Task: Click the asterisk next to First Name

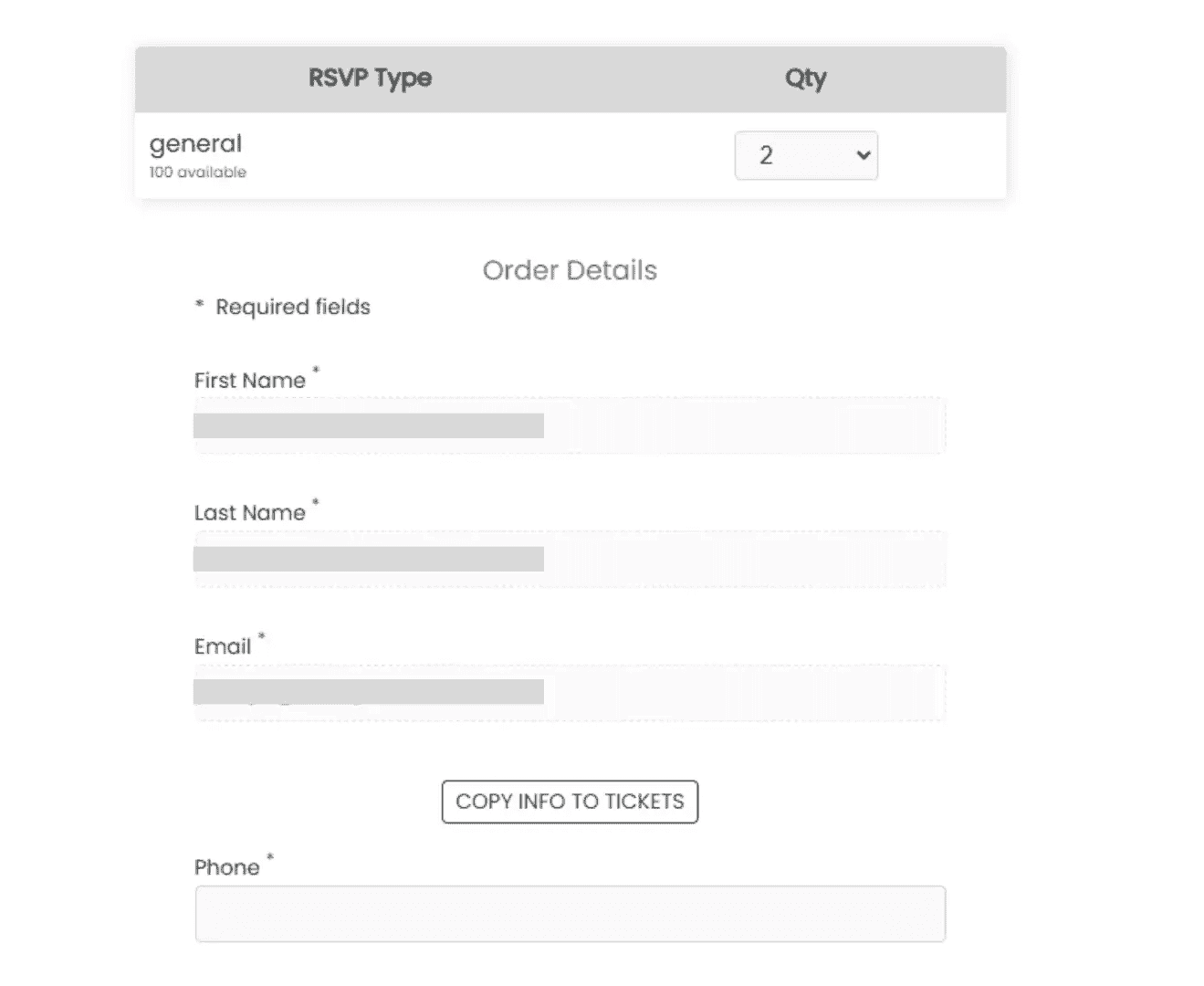Action: pos(316,370)
